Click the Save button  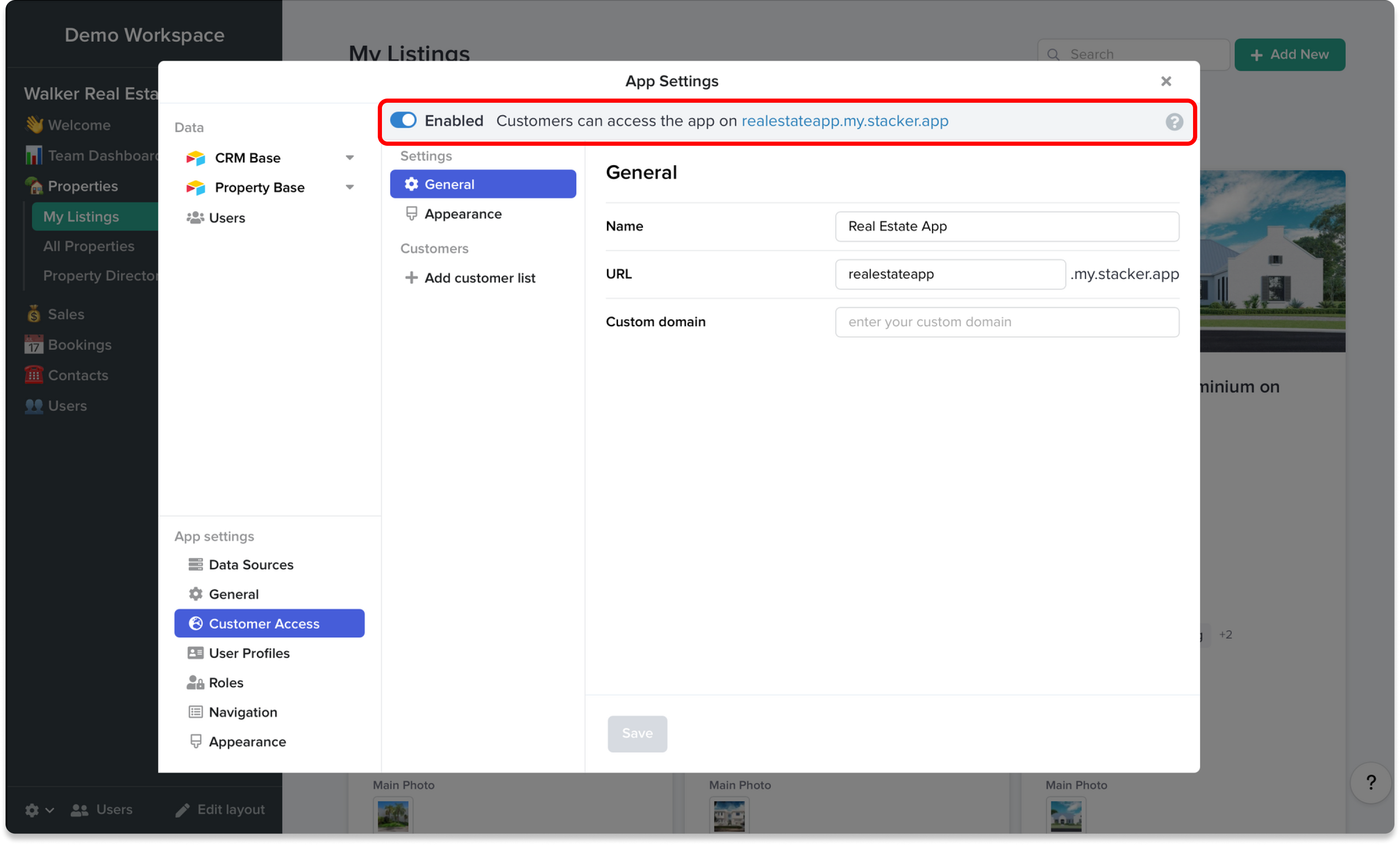coord(637,733)
